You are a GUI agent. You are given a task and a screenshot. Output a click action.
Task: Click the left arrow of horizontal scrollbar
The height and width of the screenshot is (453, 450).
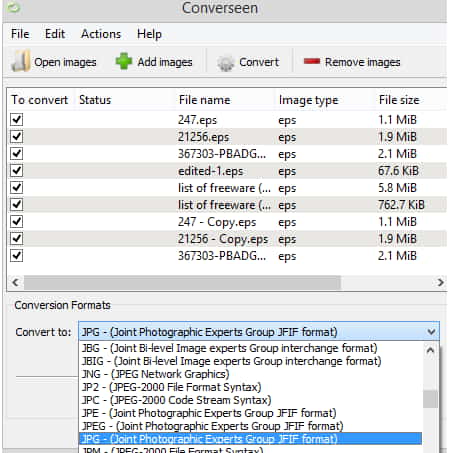pyautogui.click(x=15, y=283)
